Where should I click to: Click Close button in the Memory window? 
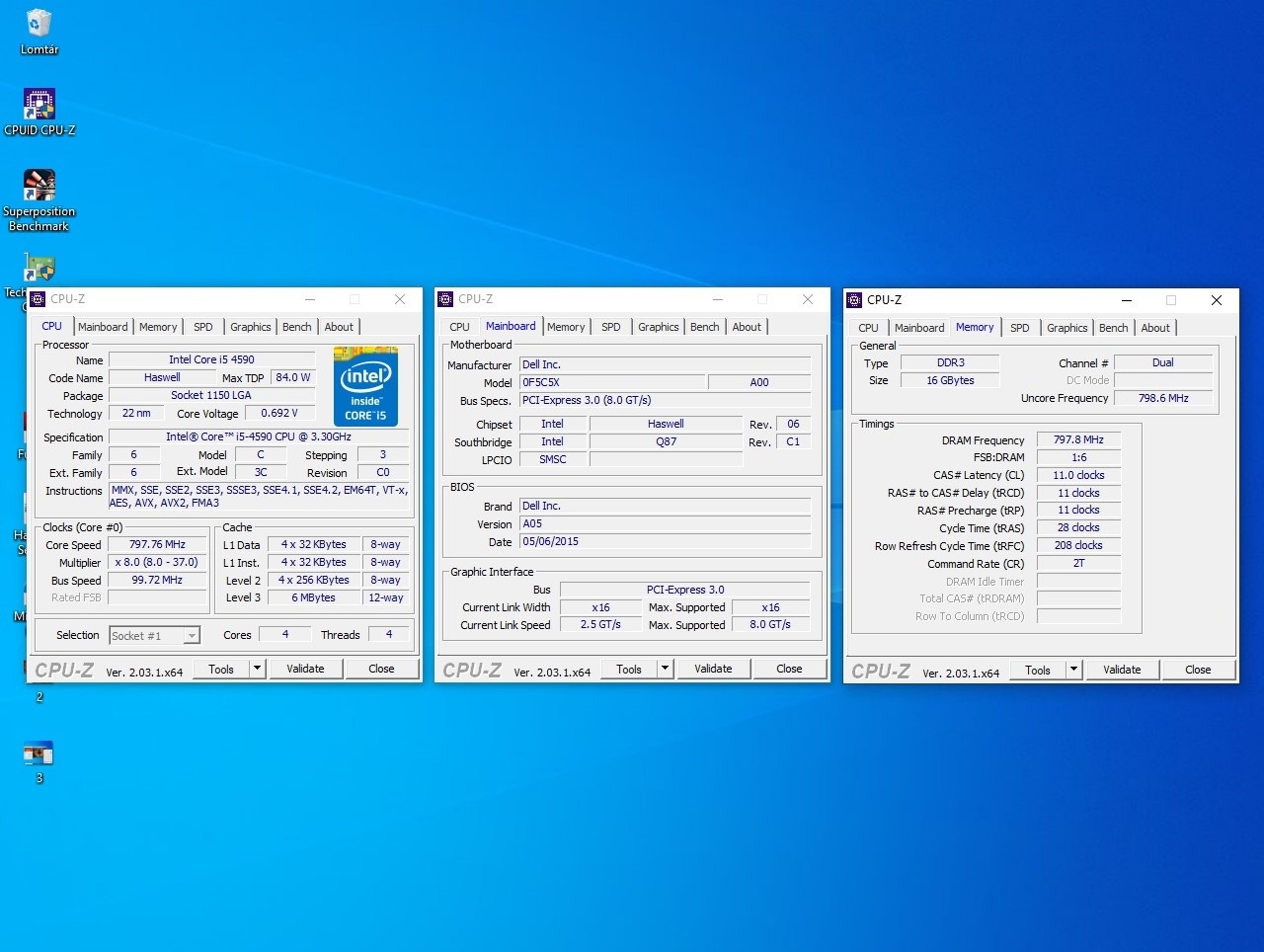point(1198,670)
